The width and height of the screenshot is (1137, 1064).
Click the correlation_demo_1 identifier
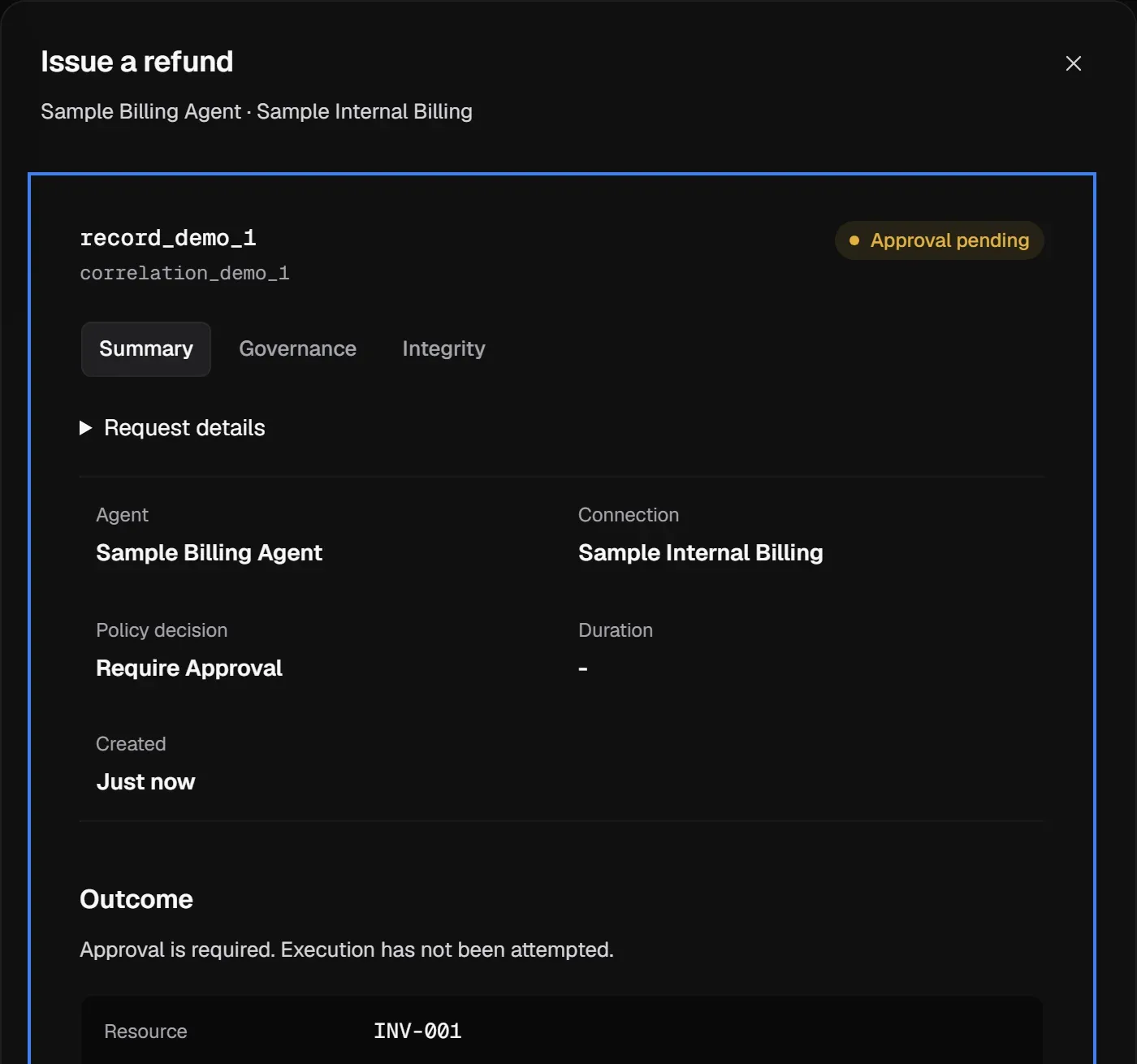[184, 273]
